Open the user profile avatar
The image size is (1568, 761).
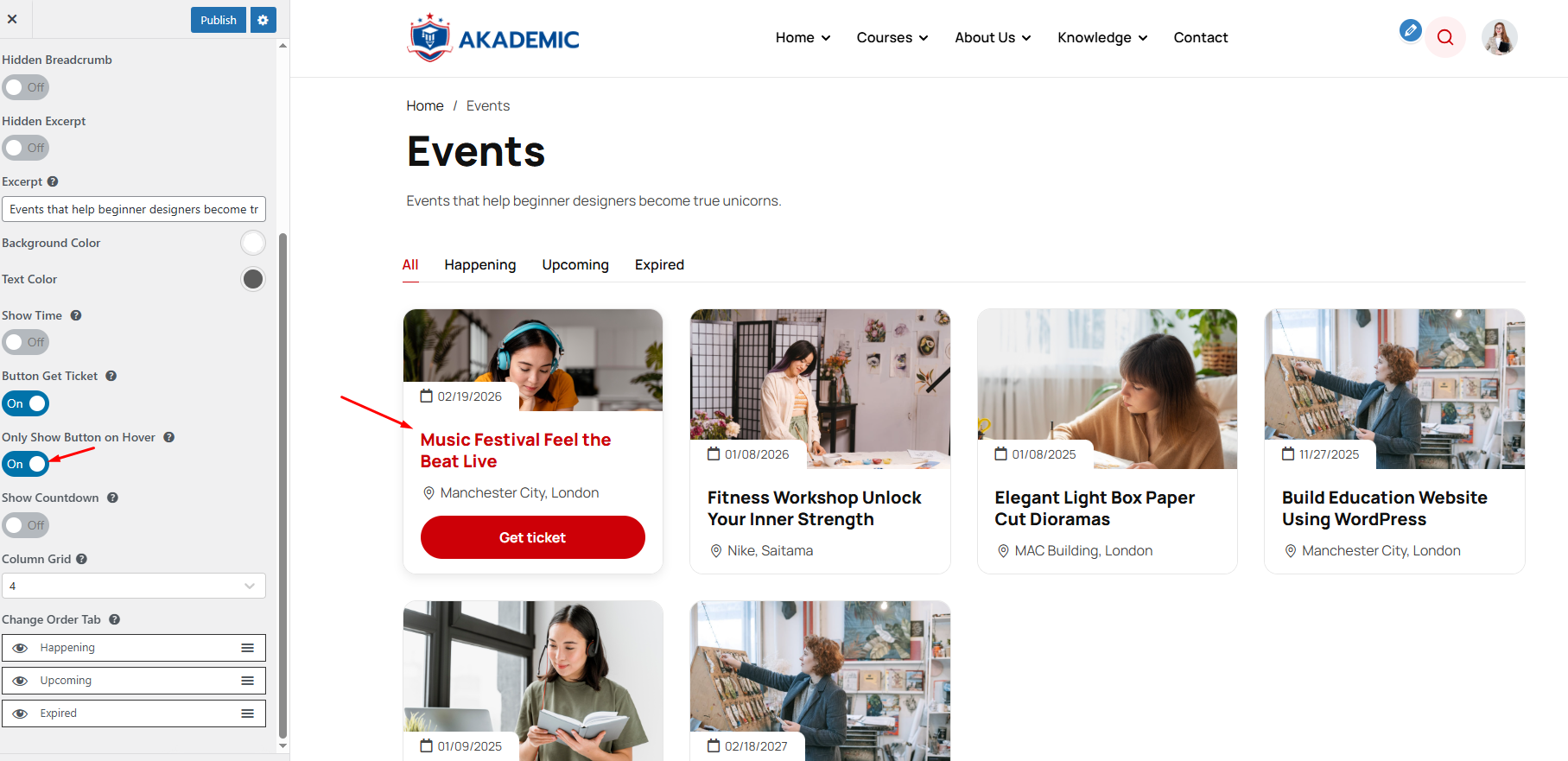pos(1500,37)
